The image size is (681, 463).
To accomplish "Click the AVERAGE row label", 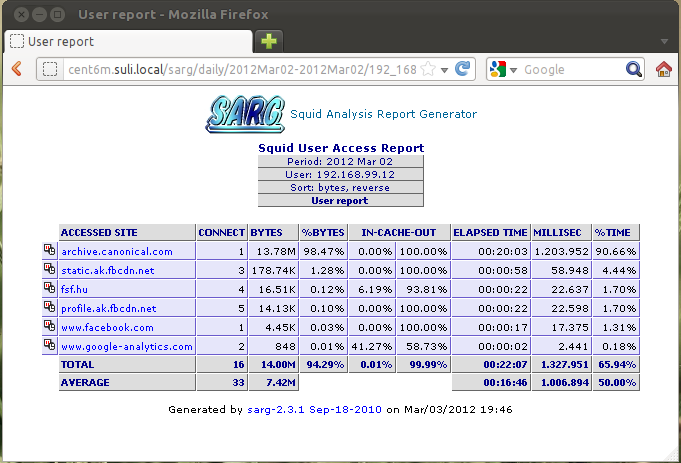I will [127, 383].
